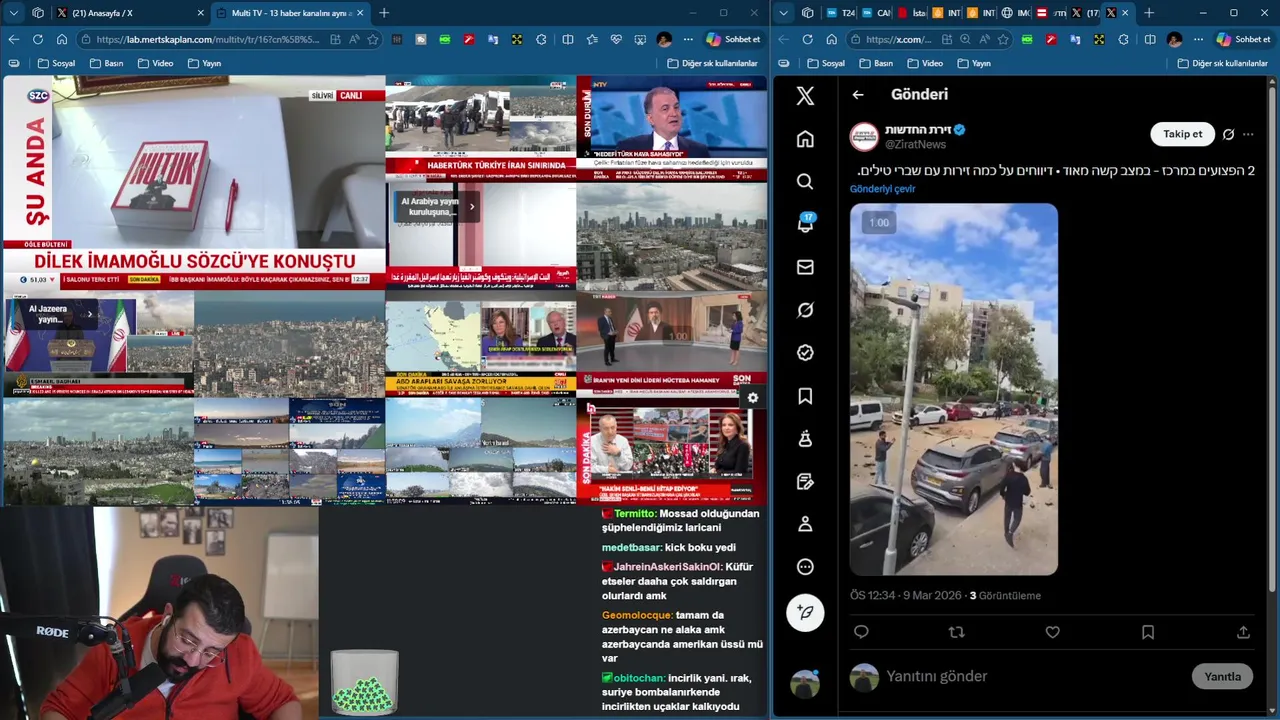Screen dimensions: 1280x720
Task: Open Multi TV settings gear
Action: click(753, 398)
